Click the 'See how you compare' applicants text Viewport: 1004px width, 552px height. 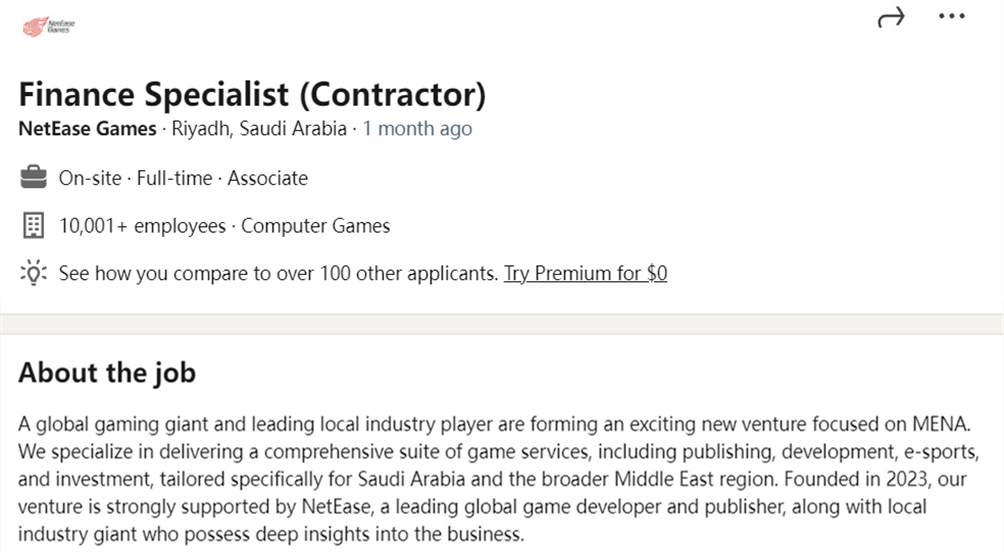coord(278,273)
